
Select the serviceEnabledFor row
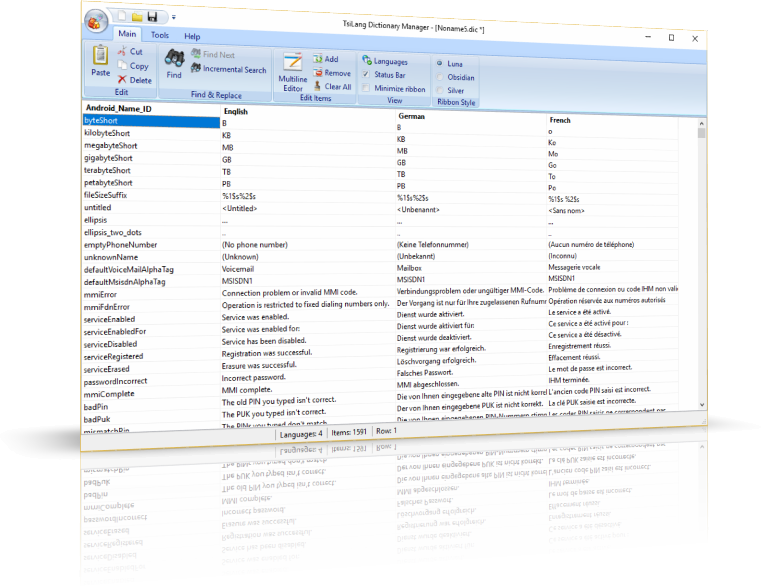tap(151, 332)
